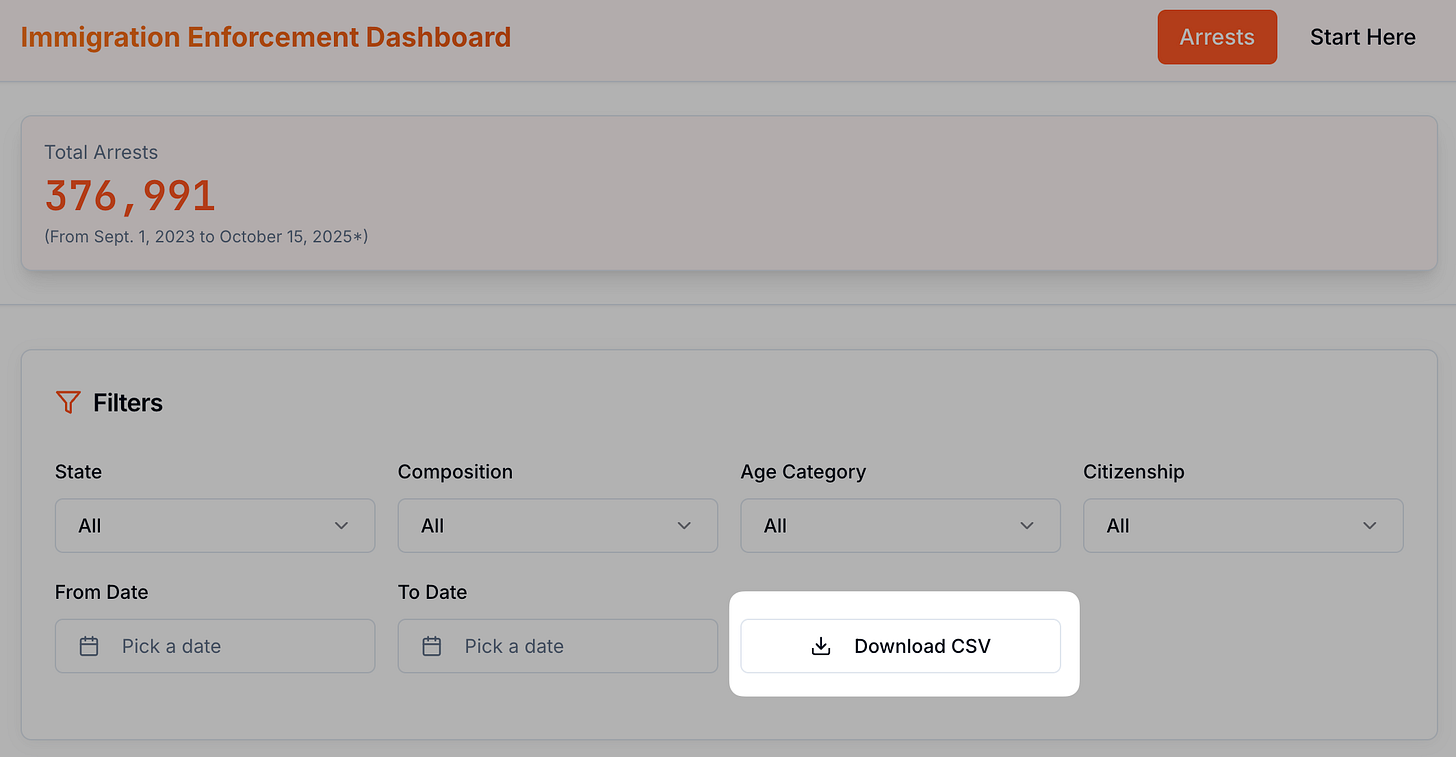The image size is (1456, 757).
Task: Pick a To Date value
Action: (558, 646)
